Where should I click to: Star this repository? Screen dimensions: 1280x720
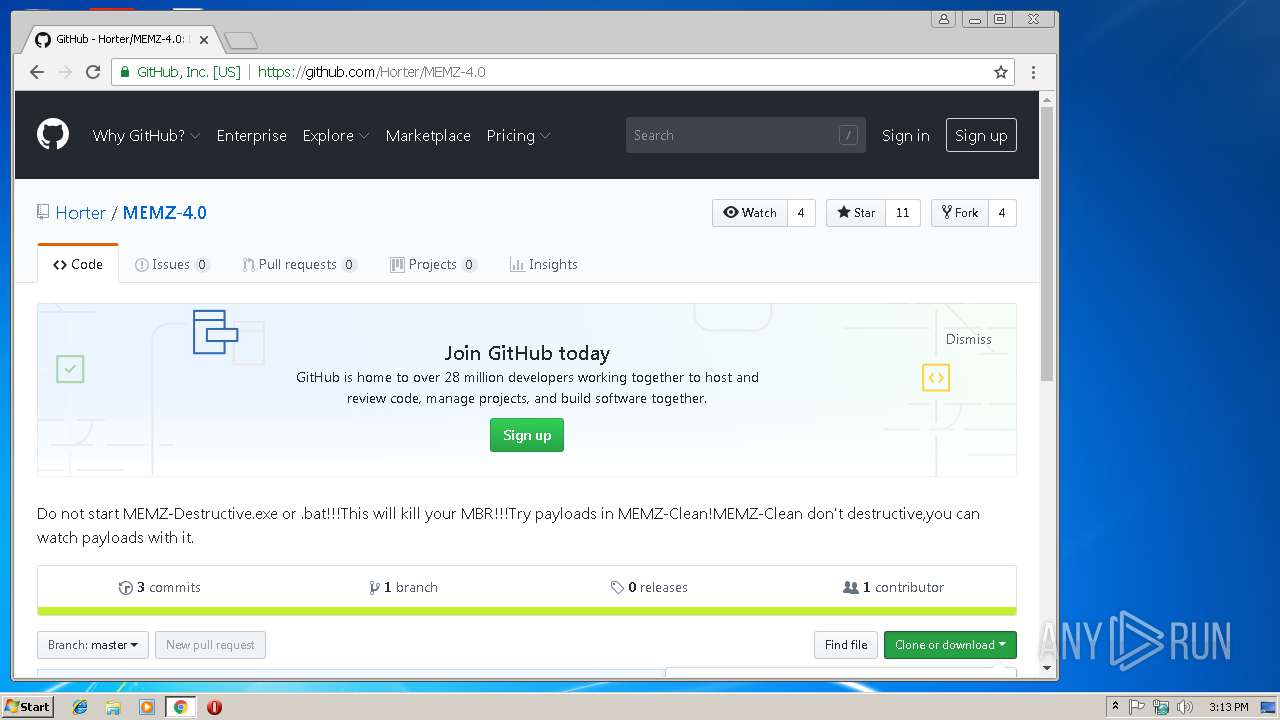(856, 213)
